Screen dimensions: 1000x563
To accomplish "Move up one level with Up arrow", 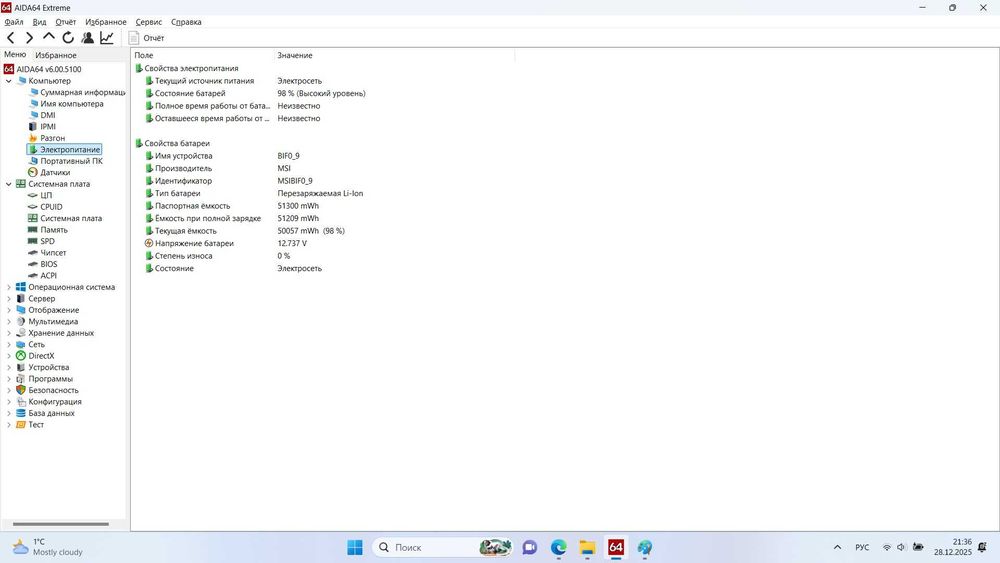I will 48,38.
